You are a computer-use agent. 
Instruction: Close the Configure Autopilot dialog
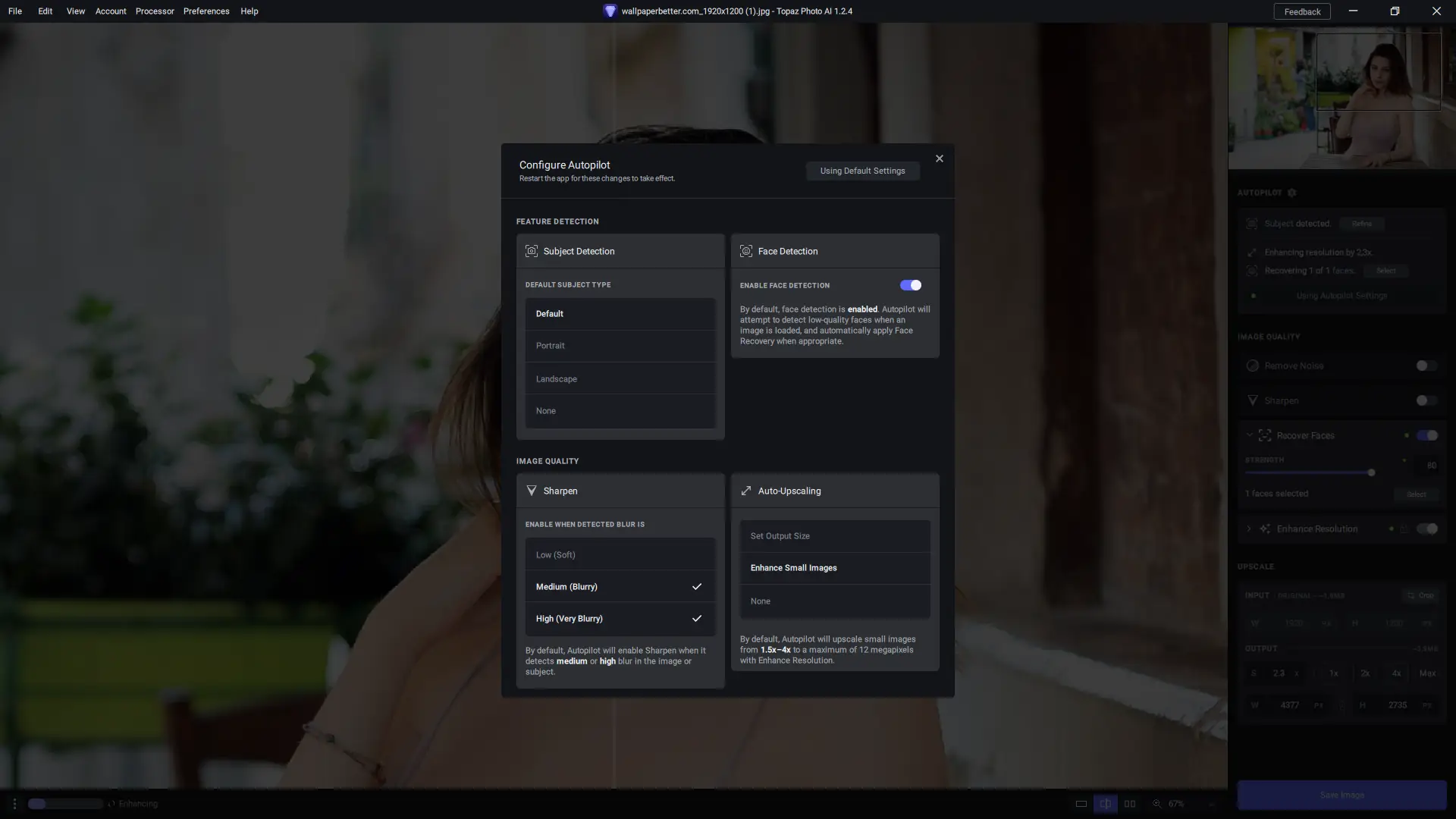pyautogui.click(x=939, y=158)
